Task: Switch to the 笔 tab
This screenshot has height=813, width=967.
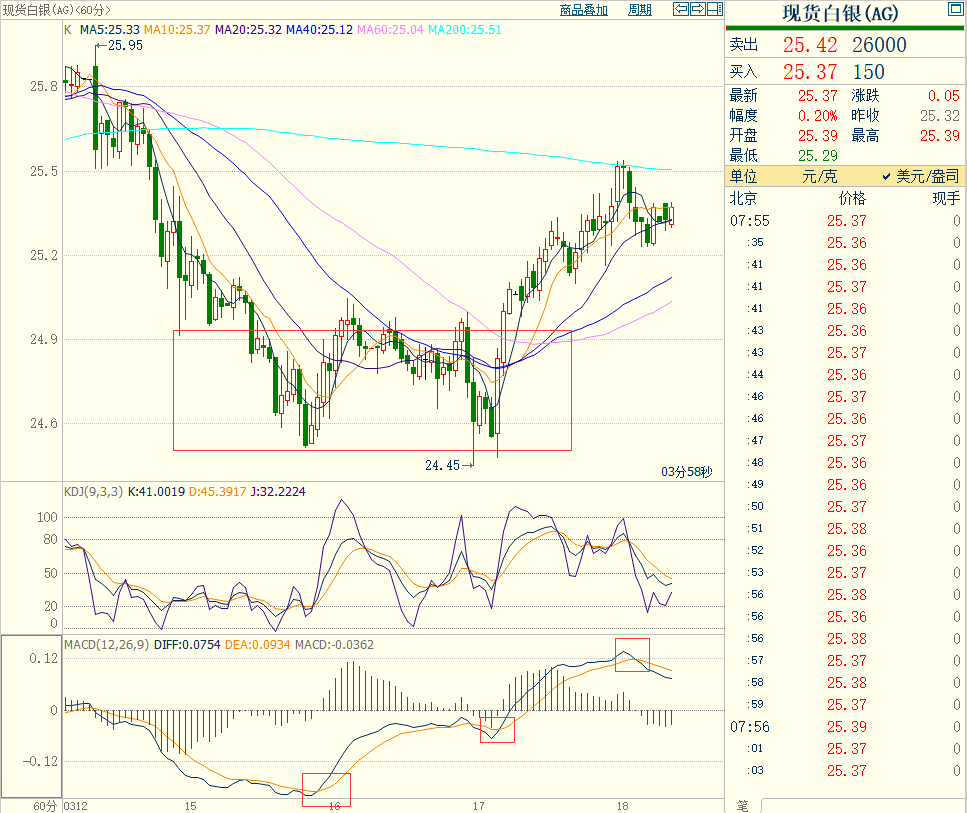Action: (742, 805)
